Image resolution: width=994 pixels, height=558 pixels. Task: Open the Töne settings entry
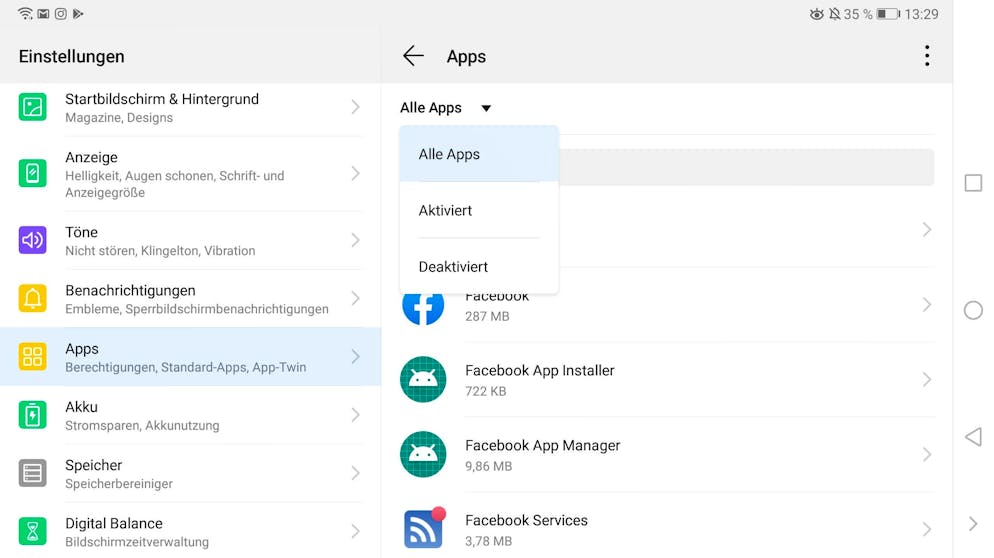point(190,240)
